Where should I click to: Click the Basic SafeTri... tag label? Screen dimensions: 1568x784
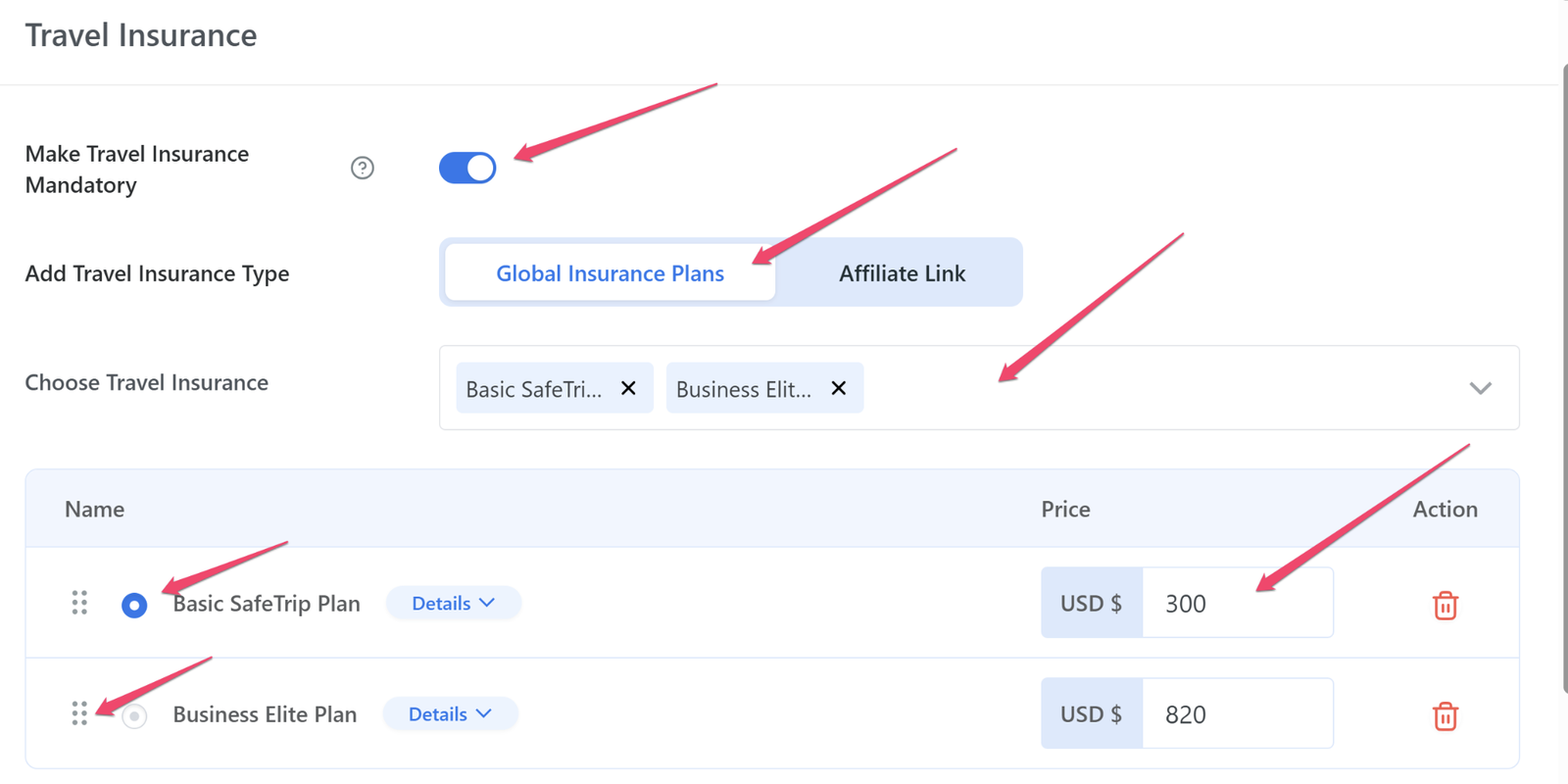point(534,389)
